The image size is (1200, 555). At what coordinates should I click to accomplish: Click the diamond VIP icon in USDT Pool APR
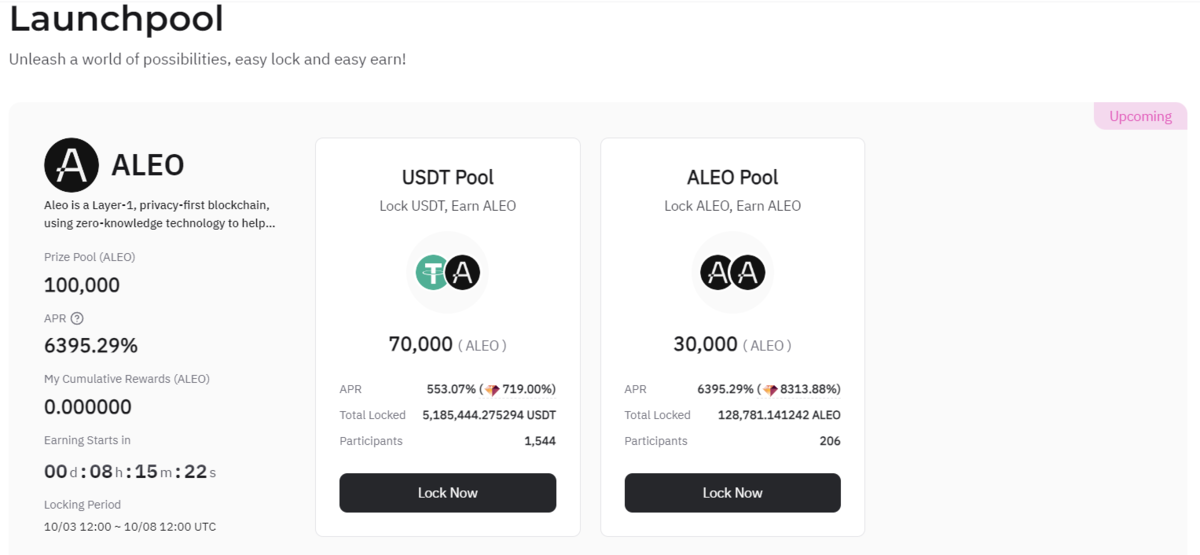point(491,390)
